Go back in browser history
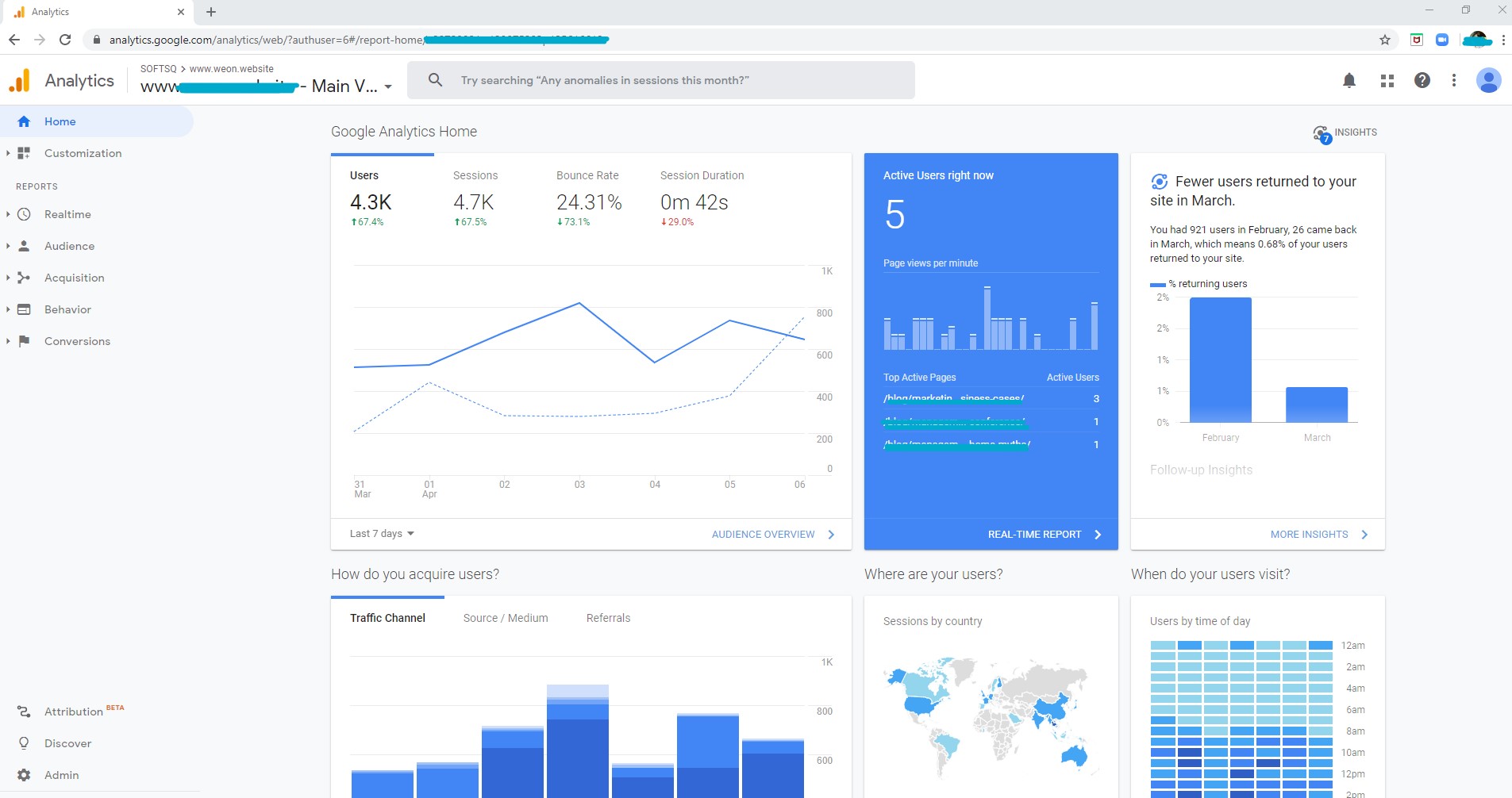 point(14,40)
